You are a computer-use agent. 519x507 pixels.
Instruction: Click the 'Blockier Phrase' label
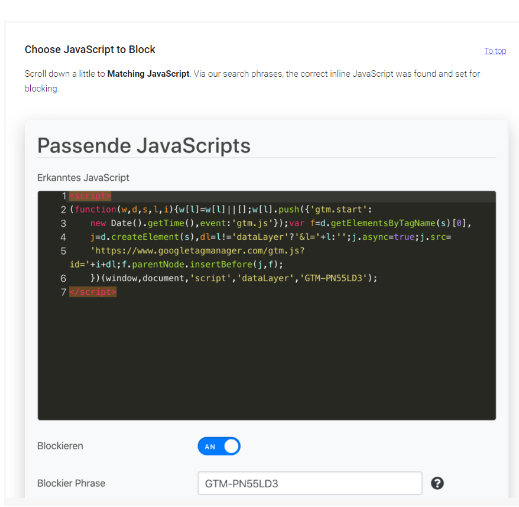[71, 483]
